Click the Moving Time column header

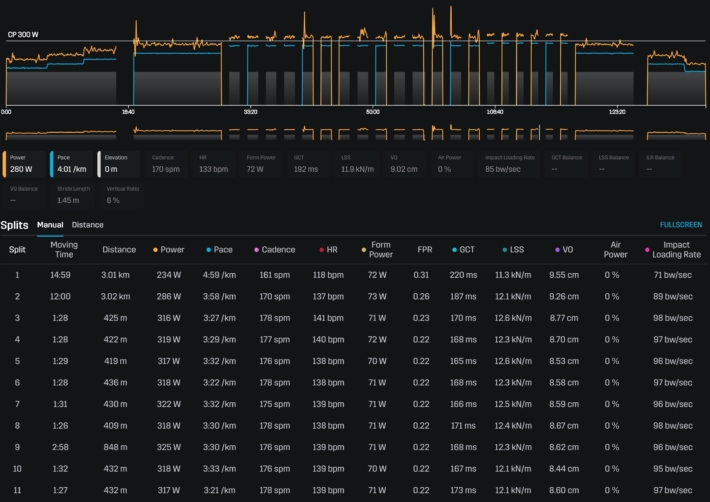(x=64, y=249)
